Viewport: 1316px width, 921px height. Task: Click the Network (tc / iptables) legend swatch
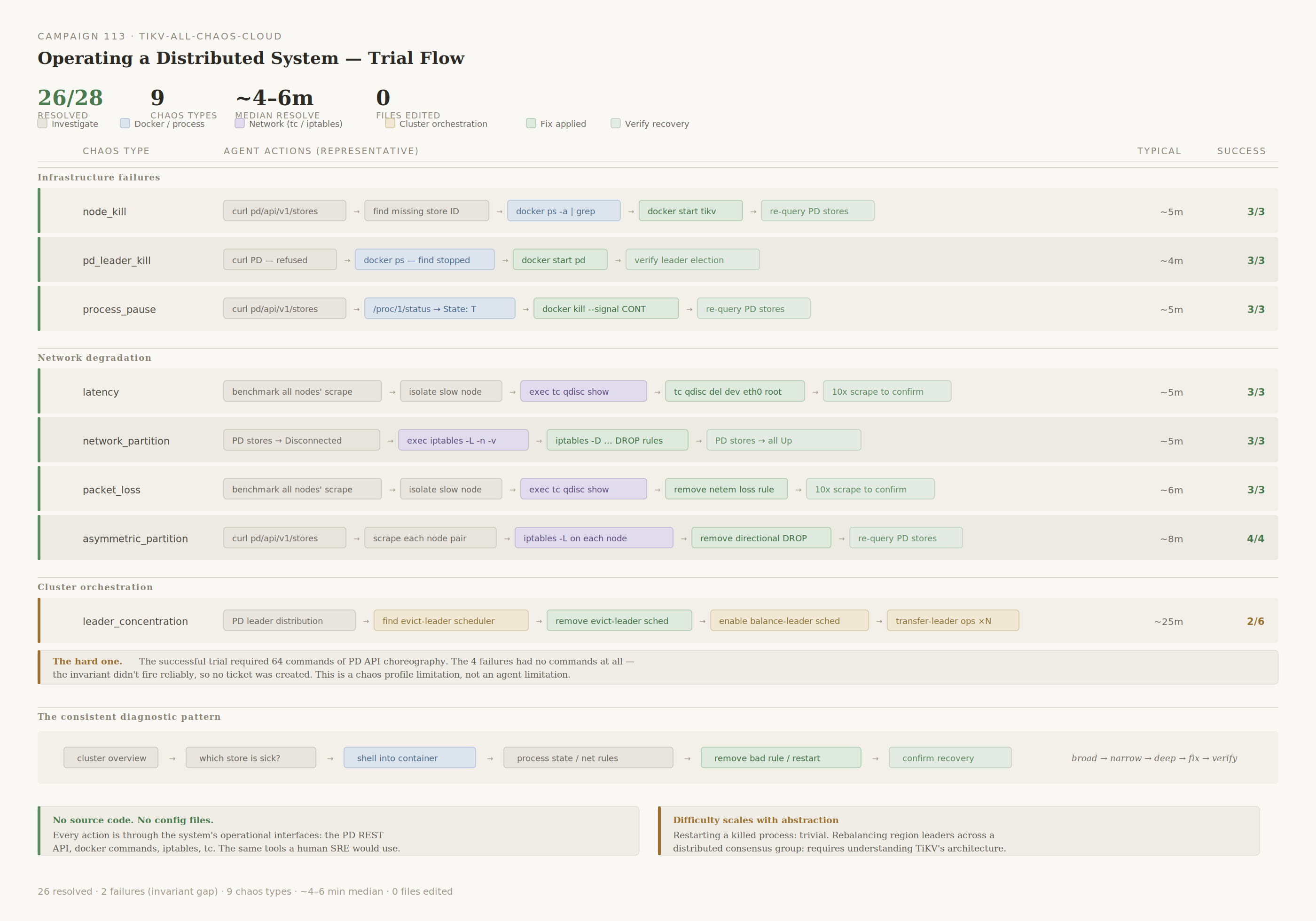click(240, 123)
